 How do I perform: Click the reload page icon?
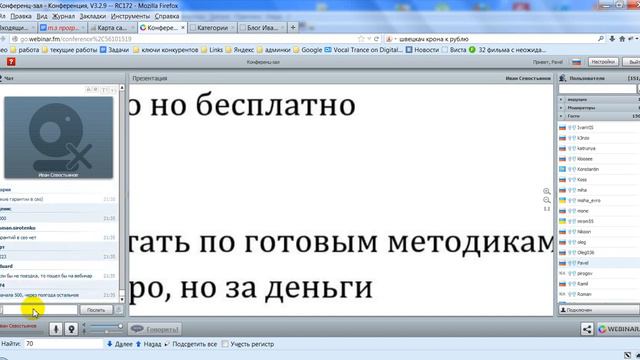click(x=376, y=39)
